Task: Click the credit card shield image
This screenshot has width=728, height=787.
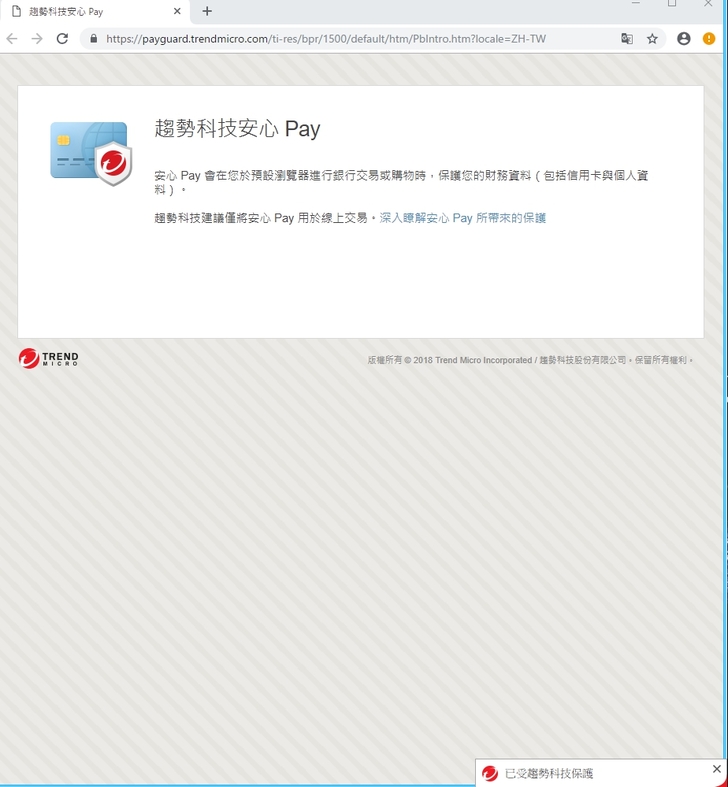Action: tap(91, 153)
